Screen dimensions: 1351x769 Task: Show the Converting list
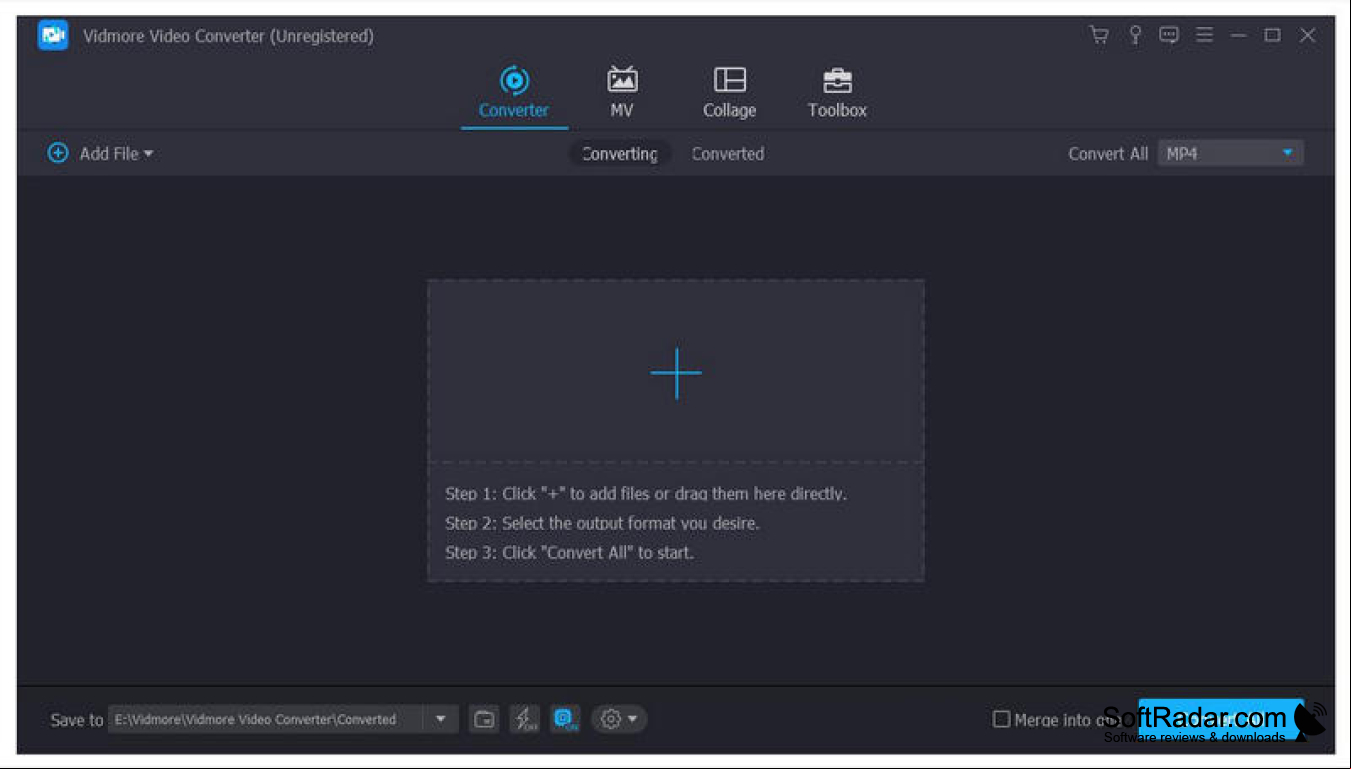[620, 154]
